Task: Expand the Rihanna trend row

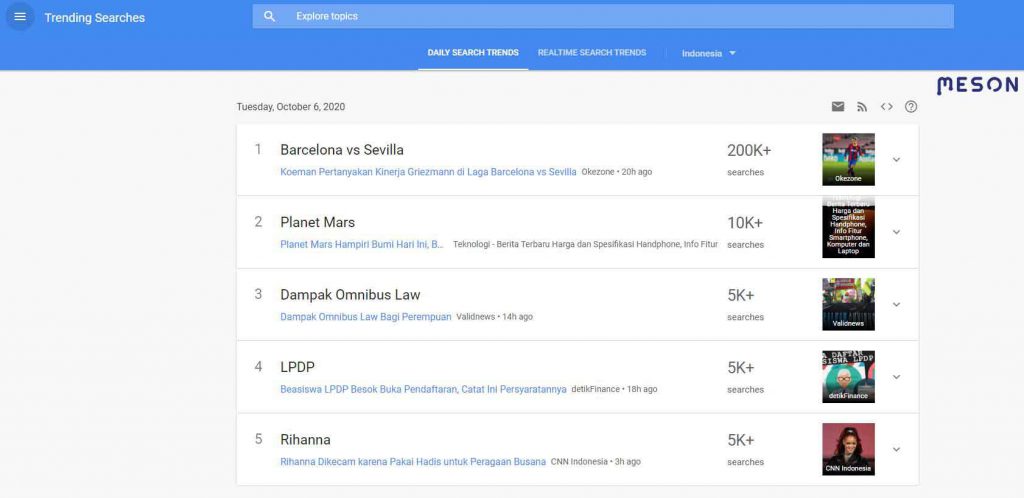Action: 896,449
